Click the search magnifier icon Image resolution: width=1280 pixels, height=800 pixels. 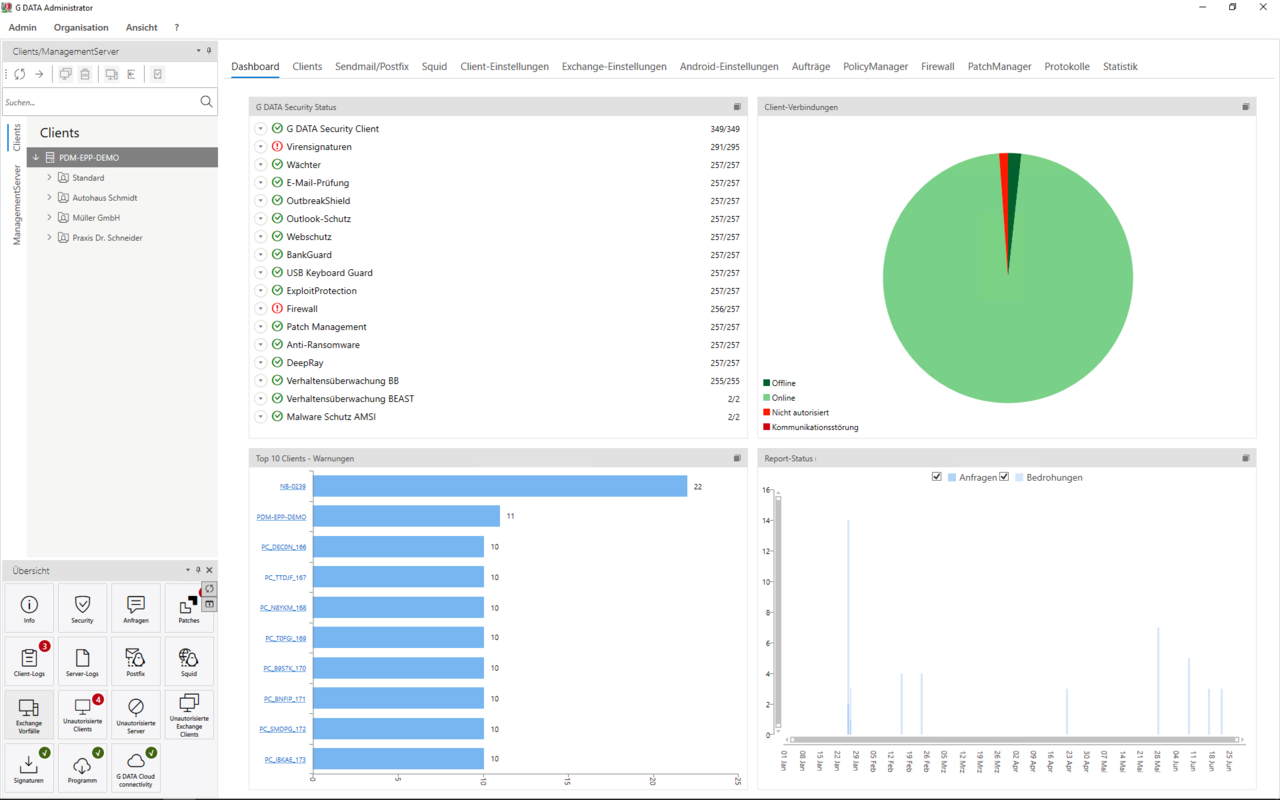(x=206, y=101)
